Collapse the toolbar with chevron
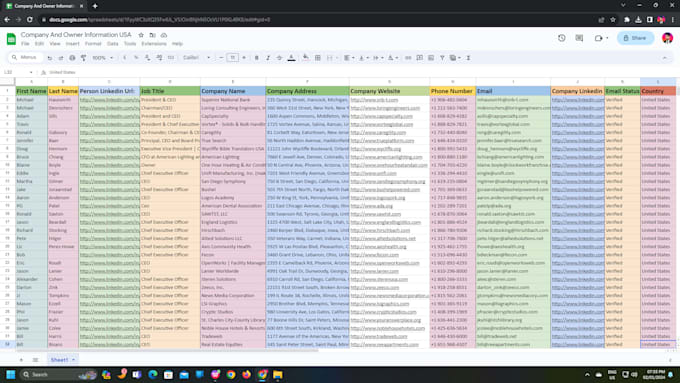Image resolution: width=680 pixels, height=383 pixels. click(x=664, y=58)
